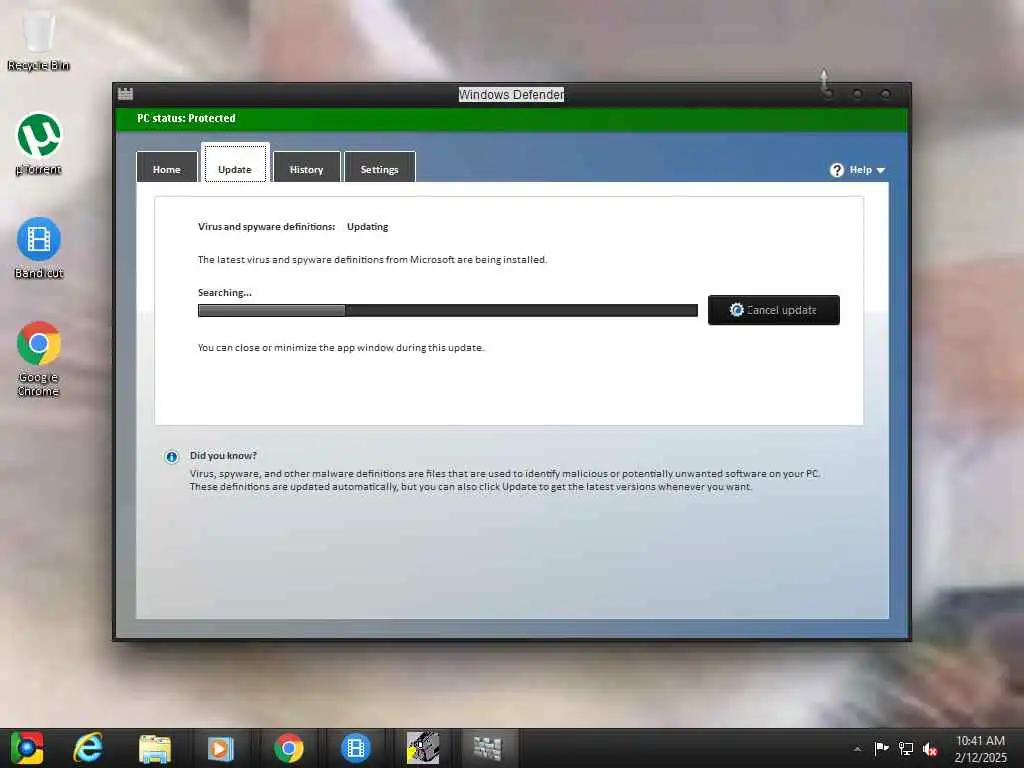Click the Windows Defender title text
The image size is (1024, 768).
click(x=511, y=95)
